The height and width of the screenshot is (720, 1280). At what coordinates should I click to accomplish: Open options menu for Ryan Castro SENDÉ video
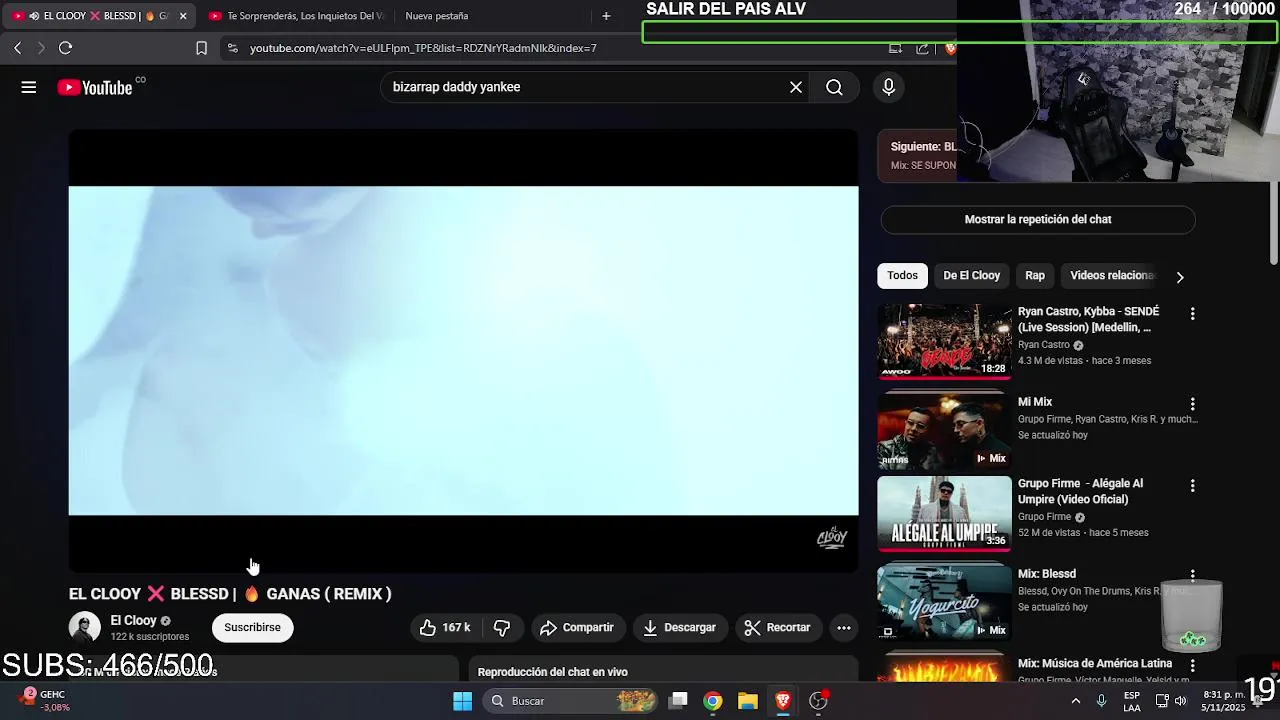click(x=1192, y=314)
